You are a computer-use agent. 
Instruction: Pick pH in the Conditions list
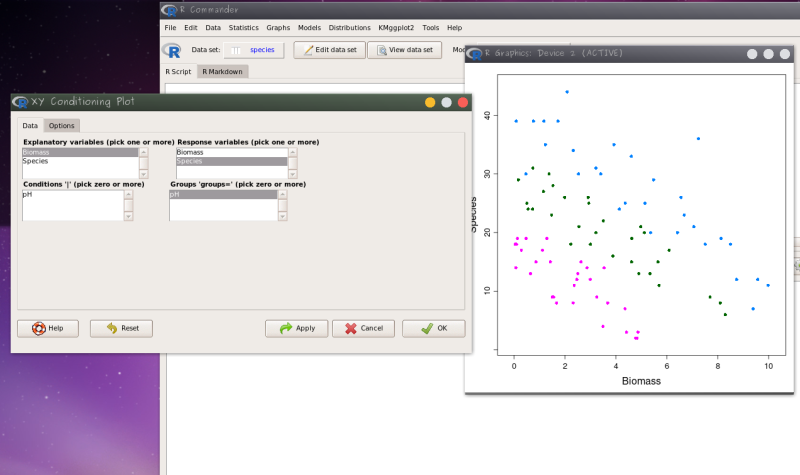[x=28, y=194]
